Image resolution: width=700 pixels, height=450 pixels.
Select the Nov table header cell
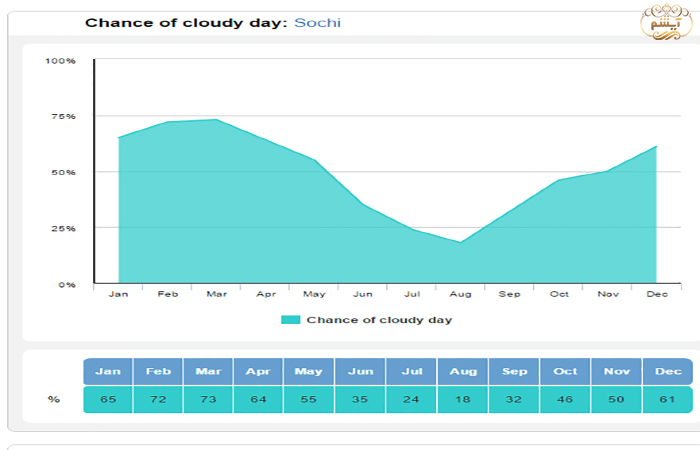point(617,371)
